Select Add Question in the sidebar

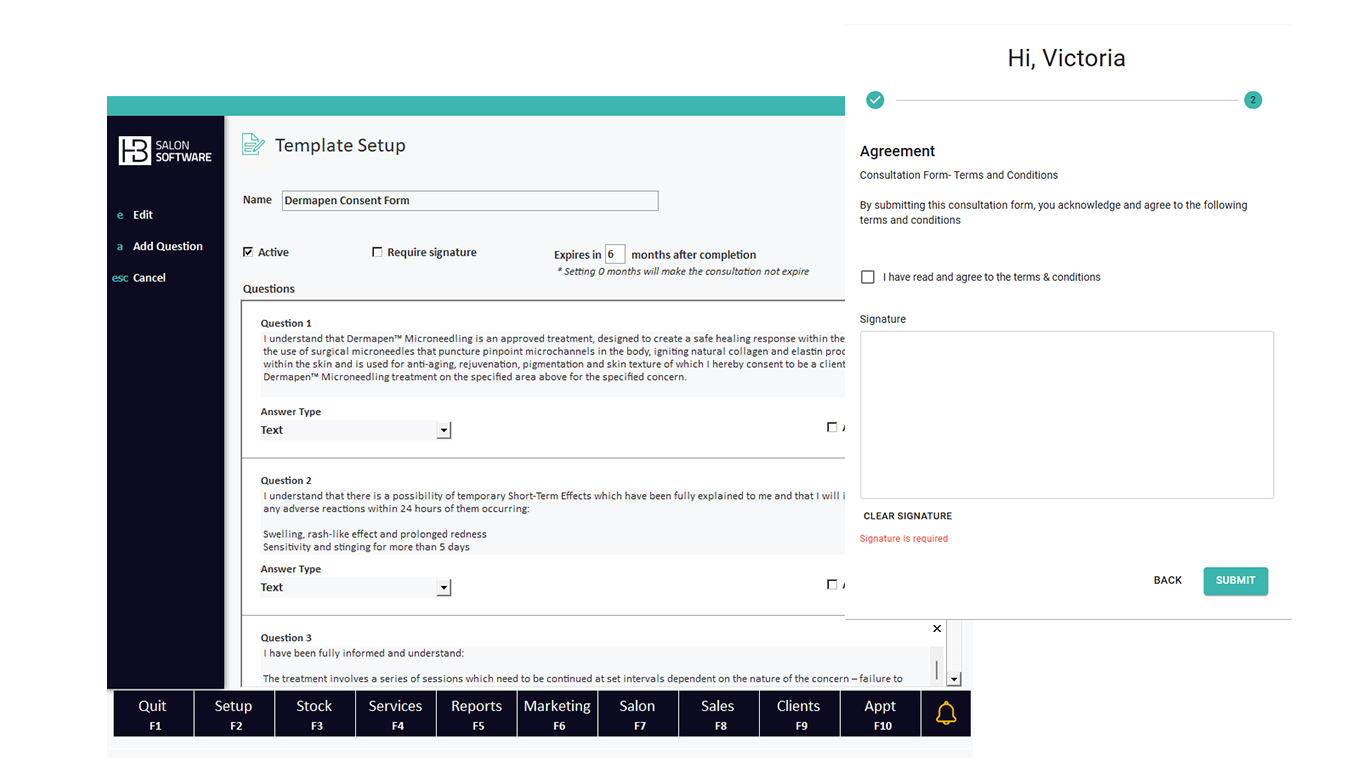167,246
